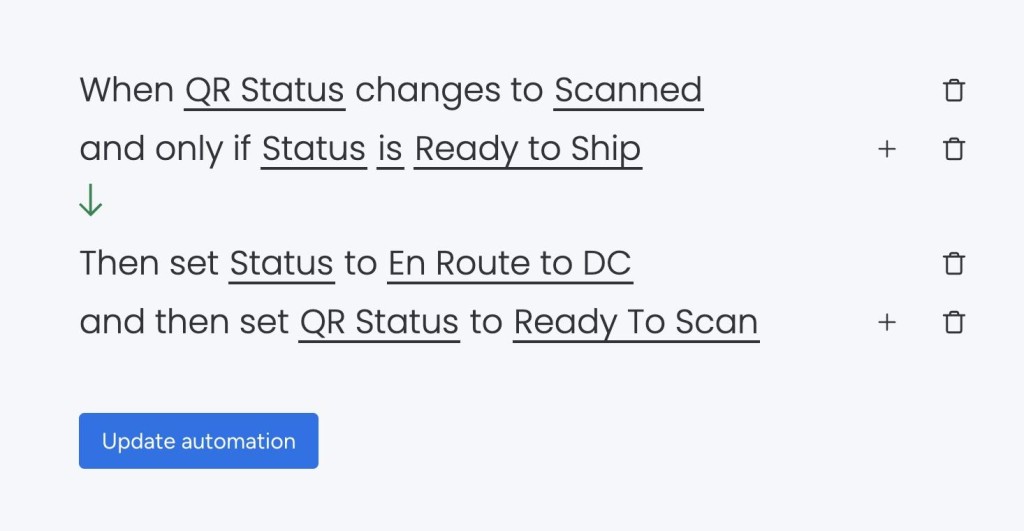
Task: Change the 'is' condition operator
Action: point(390,150)
